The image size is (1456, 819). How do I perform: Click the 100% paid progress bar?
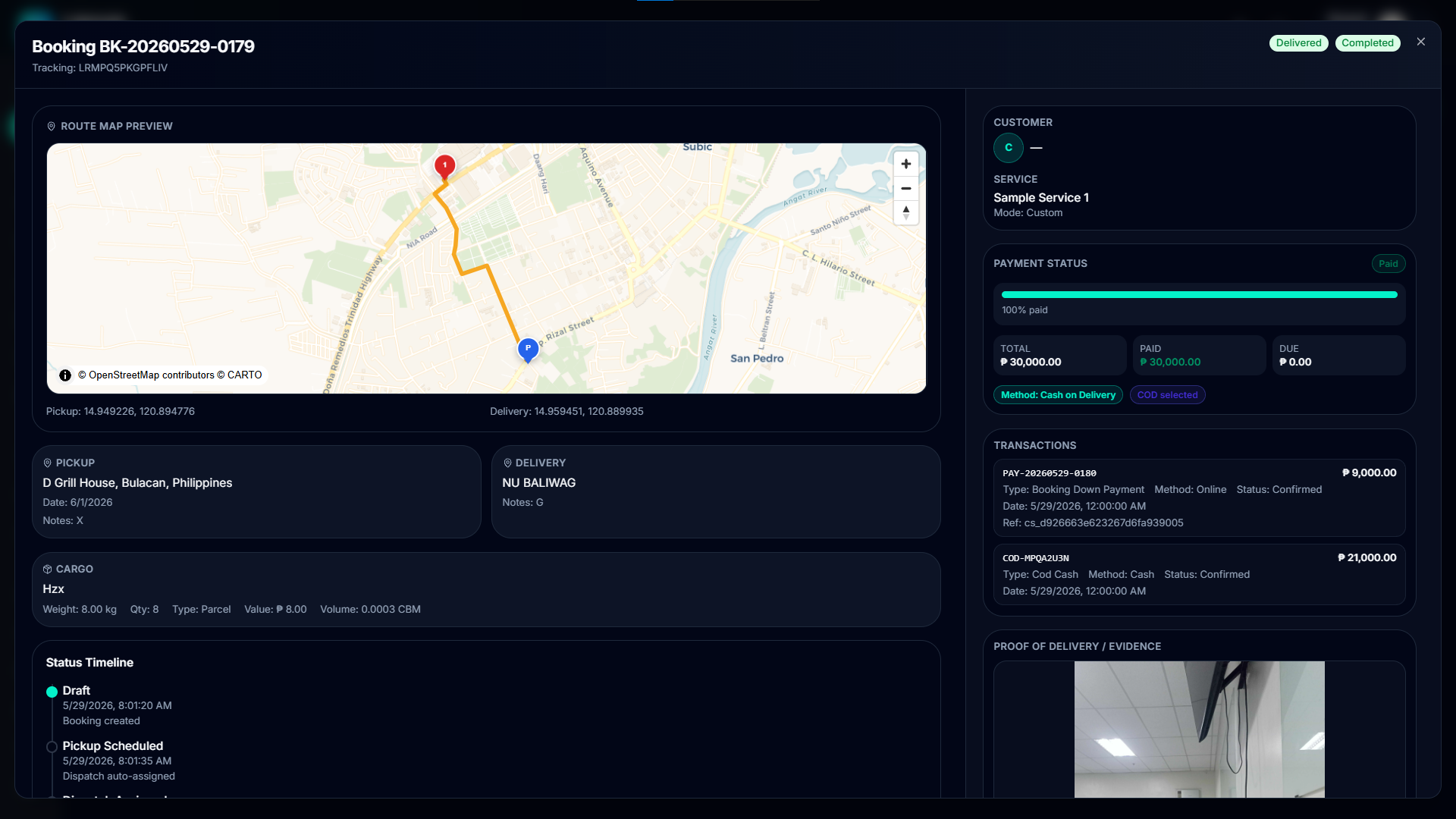point(1199,295)
